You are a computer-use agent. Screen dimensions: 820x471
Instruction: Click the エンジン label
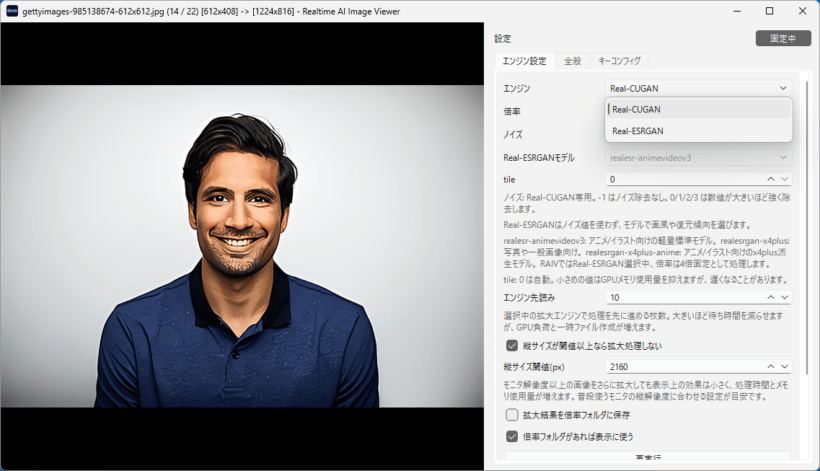click(x=517, y=89)
